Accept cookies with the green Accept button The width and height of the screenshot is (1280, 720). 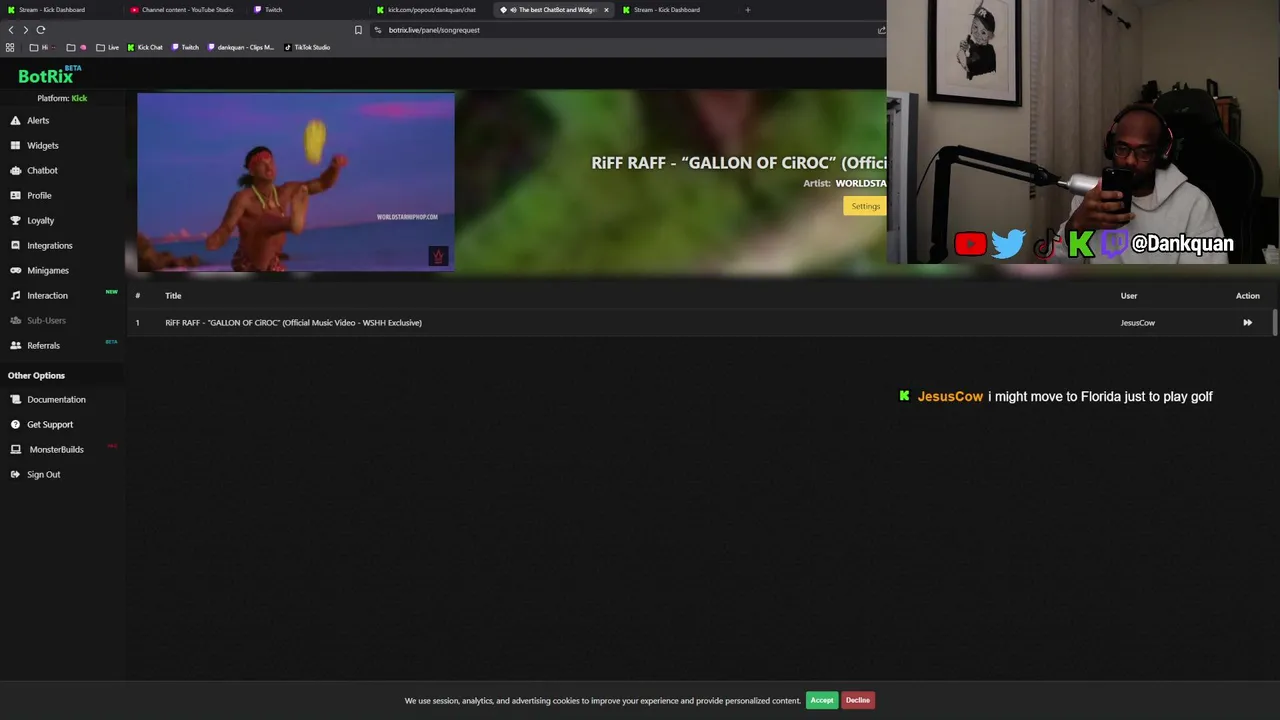[x=822, y=700]
